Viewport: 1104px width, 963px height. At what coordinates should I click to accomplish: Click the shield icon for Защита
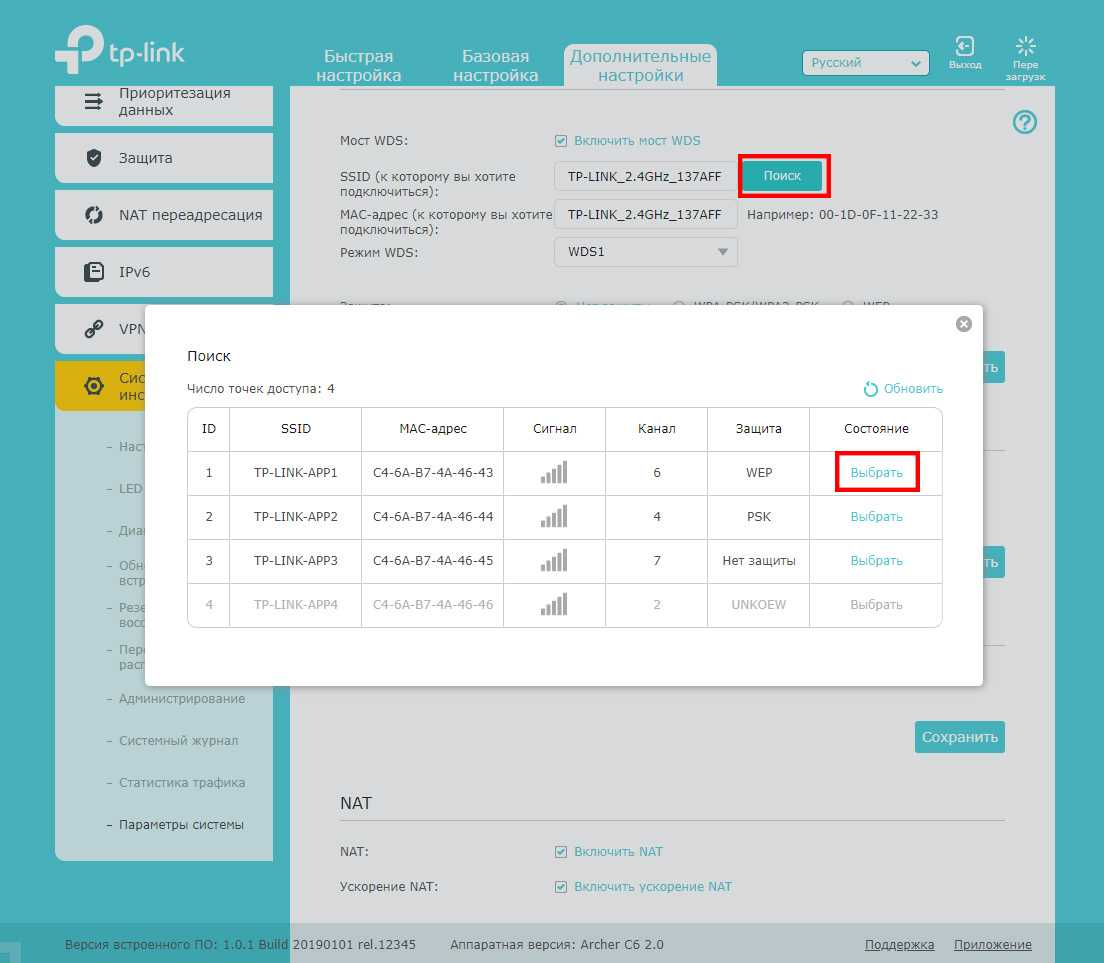click(94, 158)
